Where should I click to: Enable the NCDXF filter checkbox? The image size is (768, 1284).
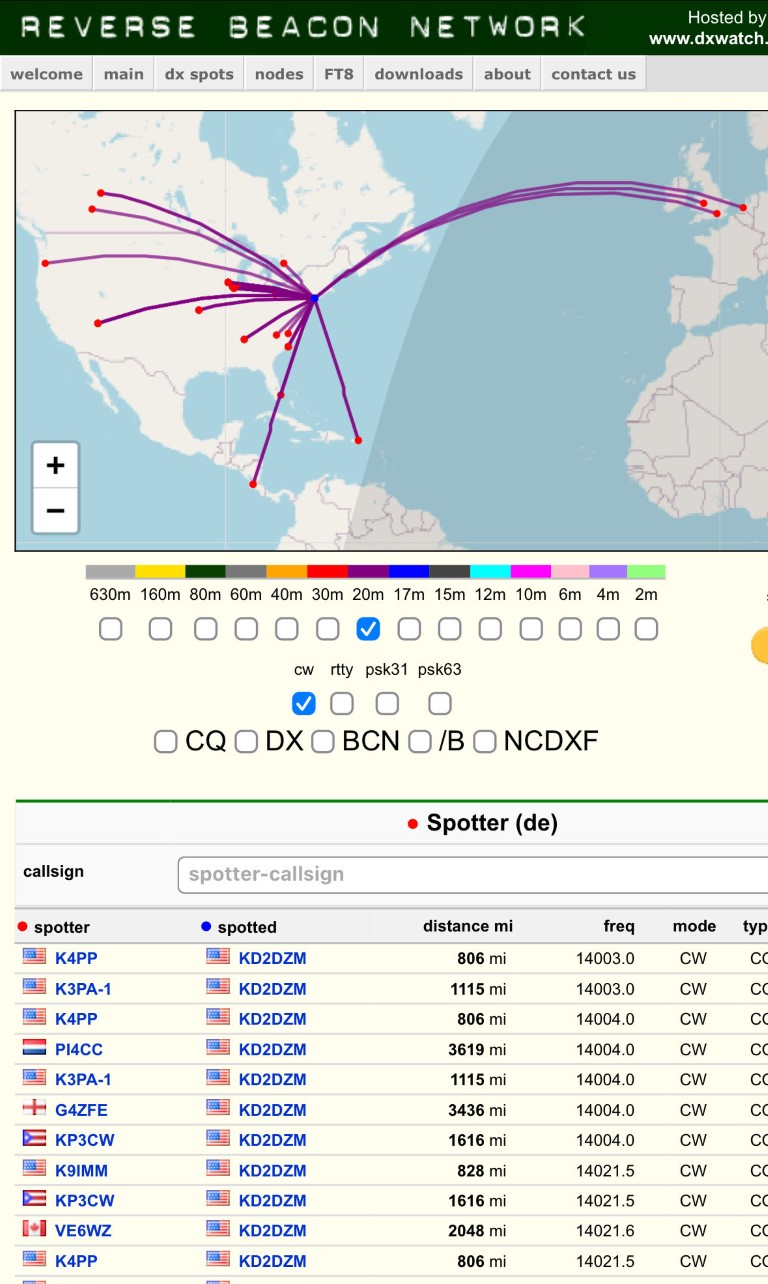pos(485,742)
